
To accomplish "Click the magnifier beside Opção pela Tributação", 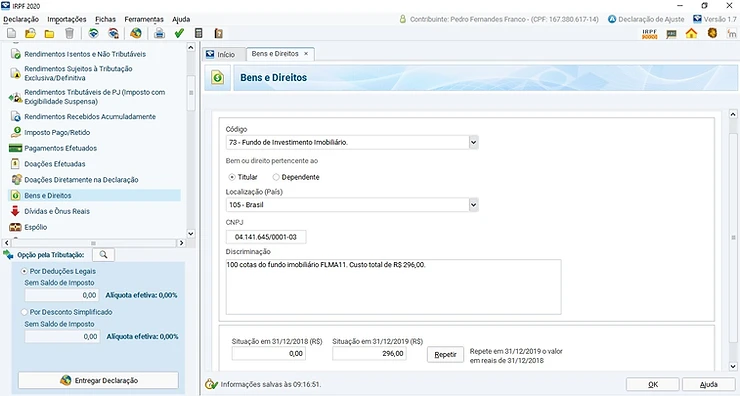I will pos(103,255).
